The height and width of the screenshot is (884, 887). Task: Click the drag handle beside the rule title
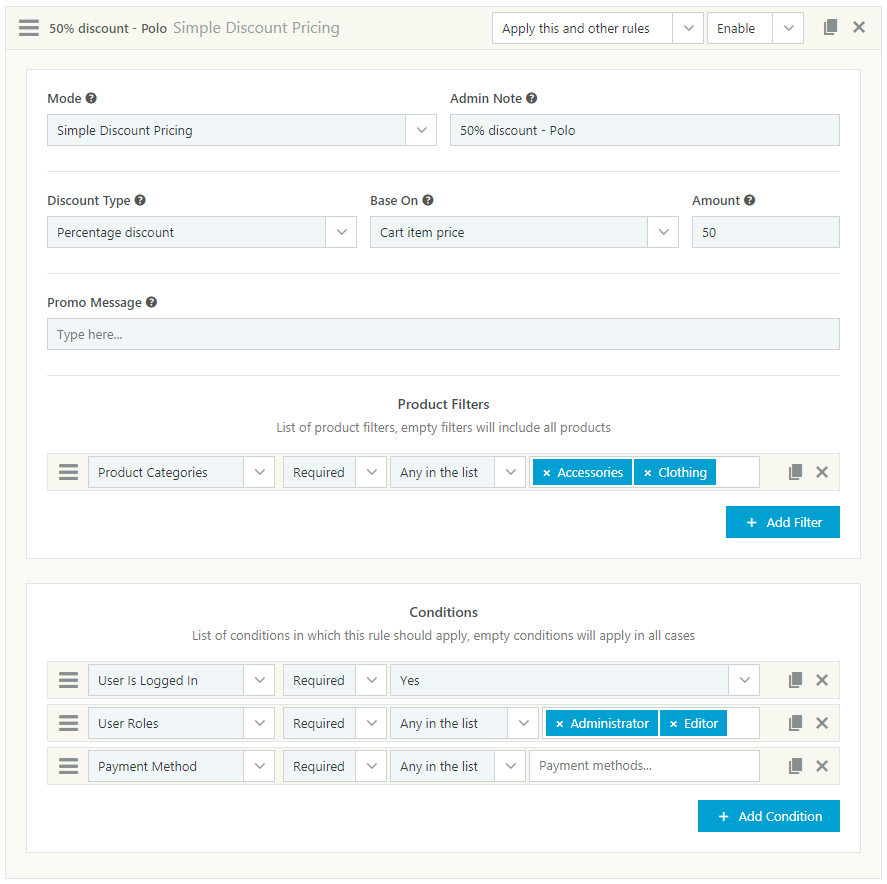point(29,28)
